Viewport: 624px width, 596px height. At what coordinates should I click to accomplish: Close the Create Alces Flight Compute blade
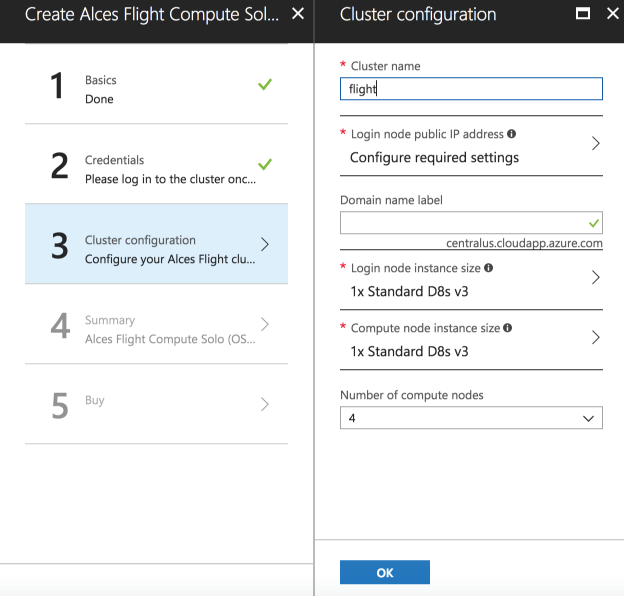tap(297, 15)
